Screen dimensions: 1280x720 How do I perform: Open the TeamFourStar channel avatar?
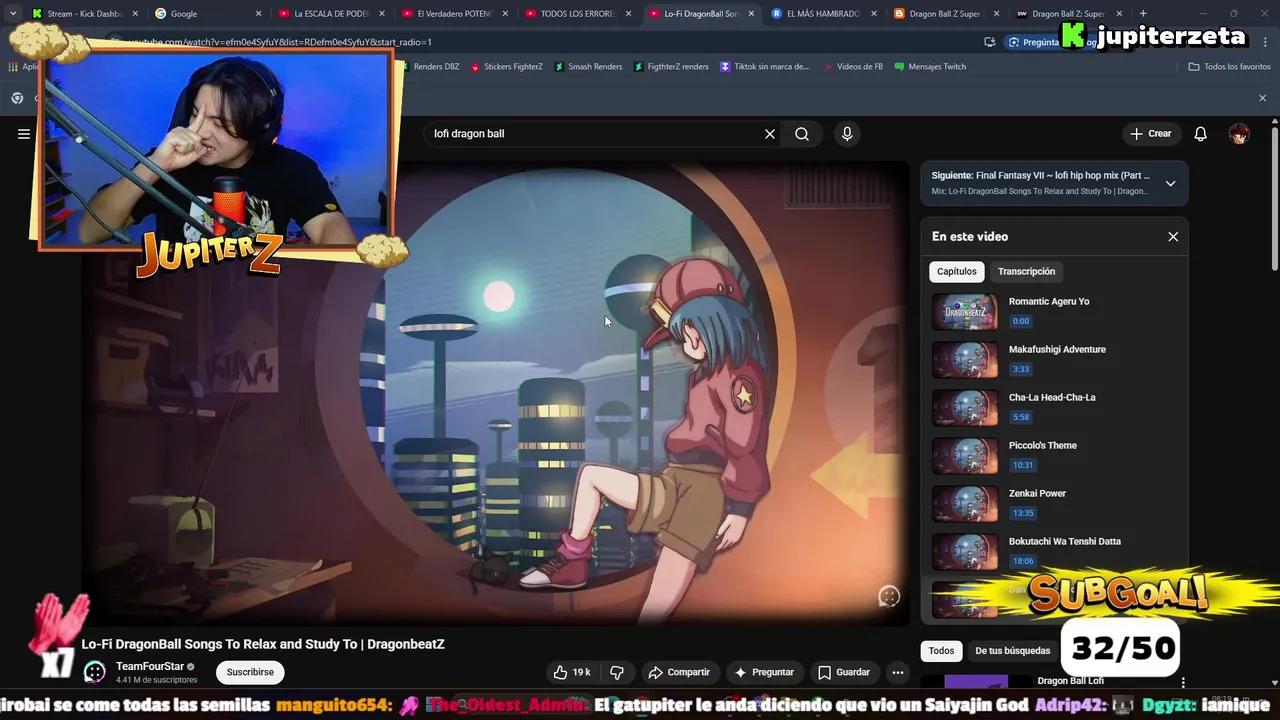[x=95, y=672]
